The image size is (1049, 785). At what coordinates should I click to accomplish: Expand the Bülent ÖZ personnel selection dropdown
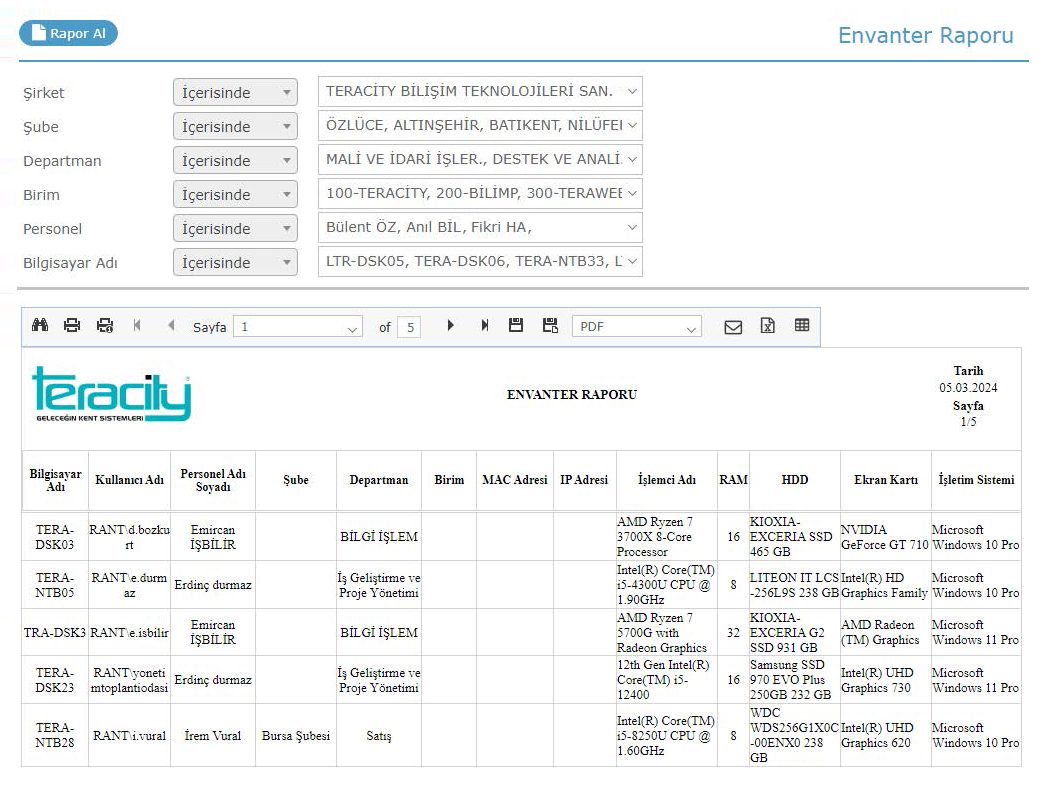[x=480, y=228]
